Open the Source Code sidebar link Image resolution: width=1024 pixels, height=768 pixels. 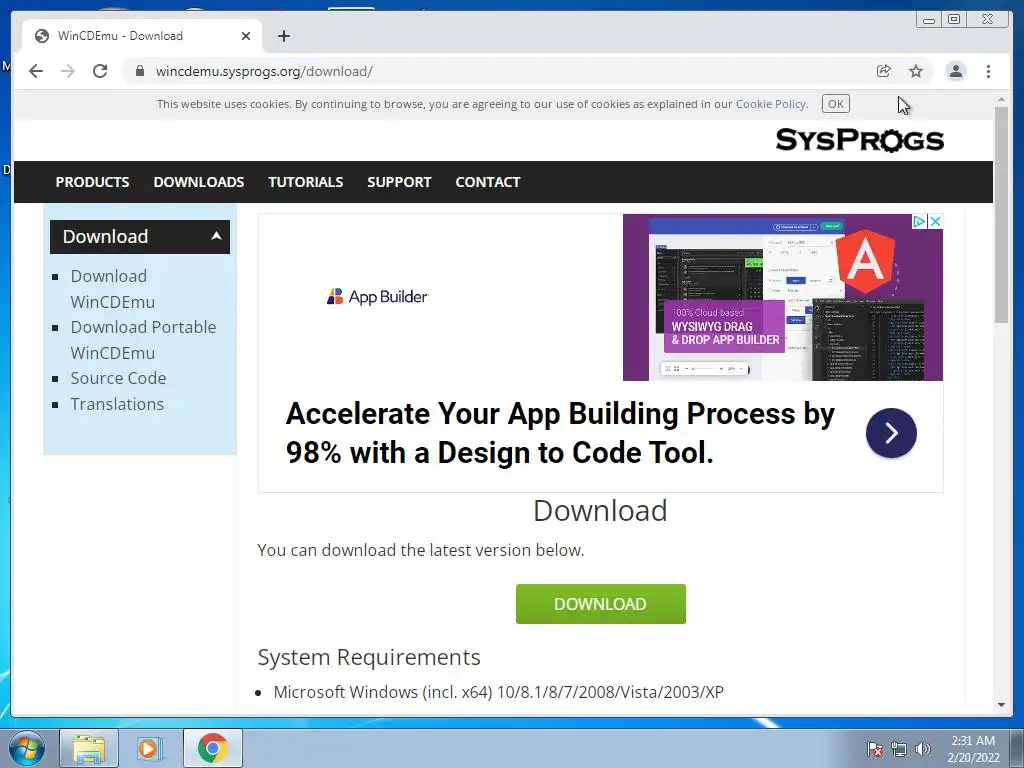[x=118, y=378]
